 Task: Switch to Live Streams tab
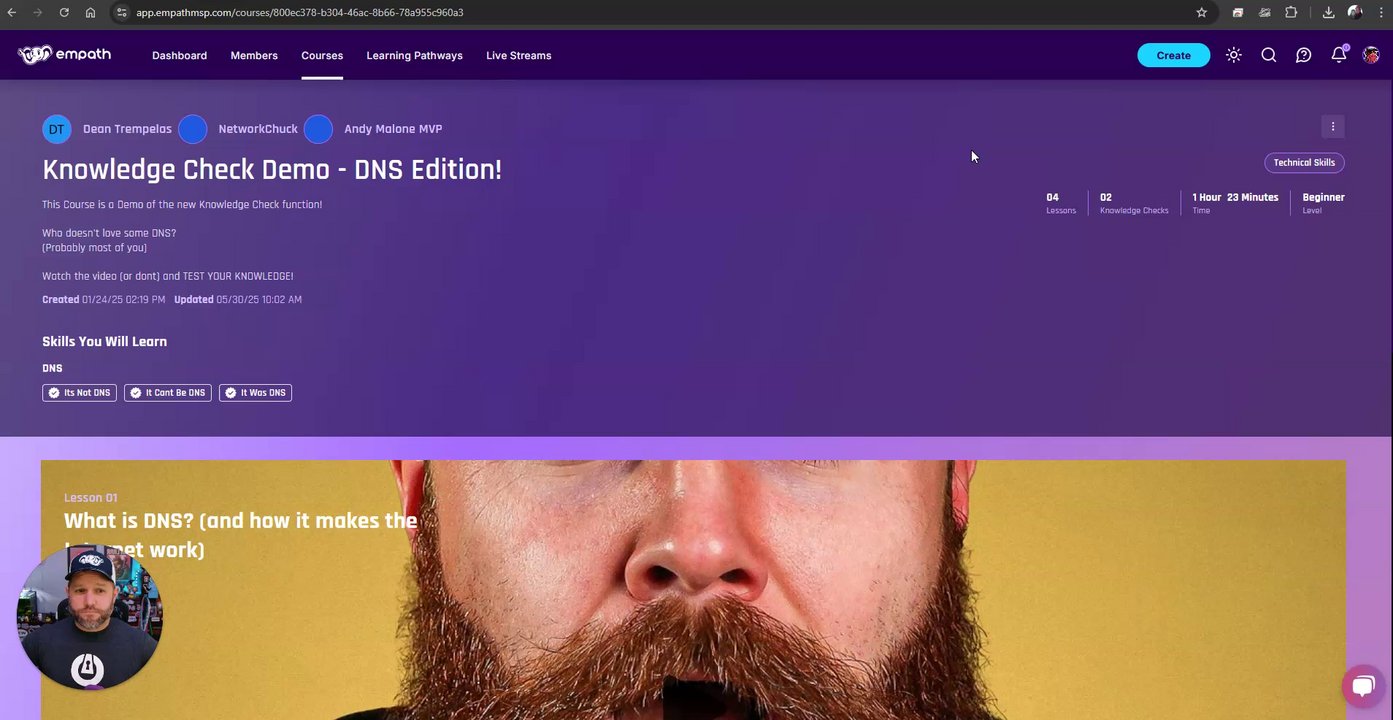[518, 55]
